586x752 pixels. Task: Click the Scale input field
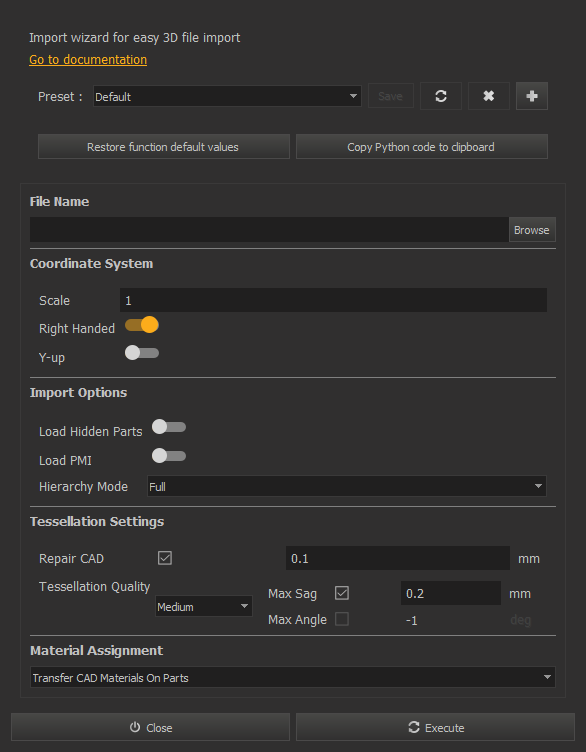333,300
